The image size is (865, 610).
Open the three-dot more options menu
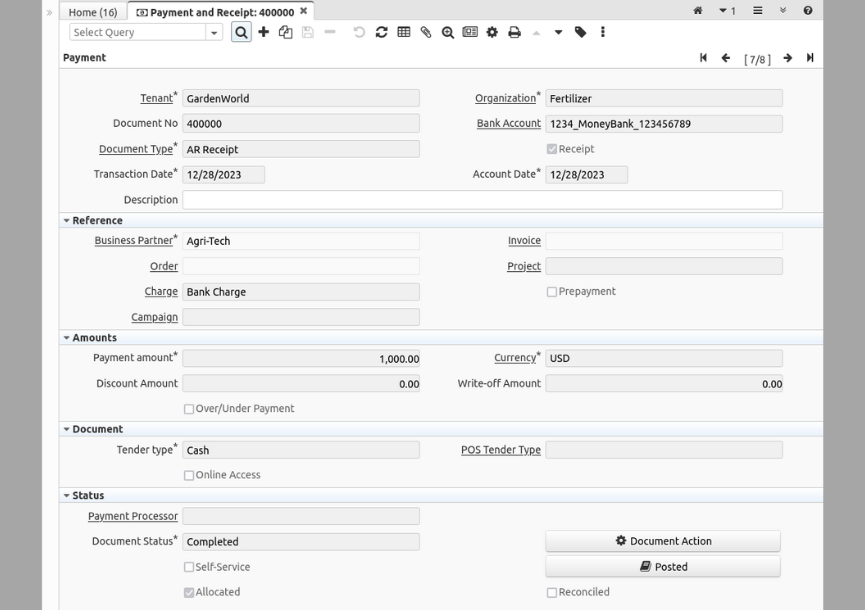click(x=602, y=32)
